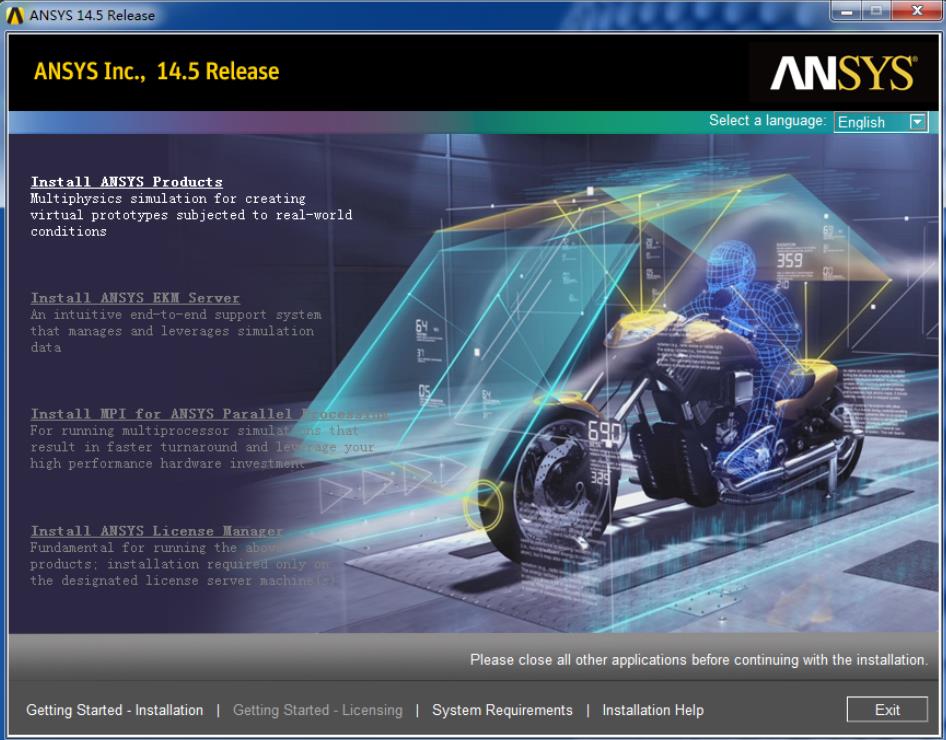Open Installation Help
946x740 pixels.
point(652,710)
